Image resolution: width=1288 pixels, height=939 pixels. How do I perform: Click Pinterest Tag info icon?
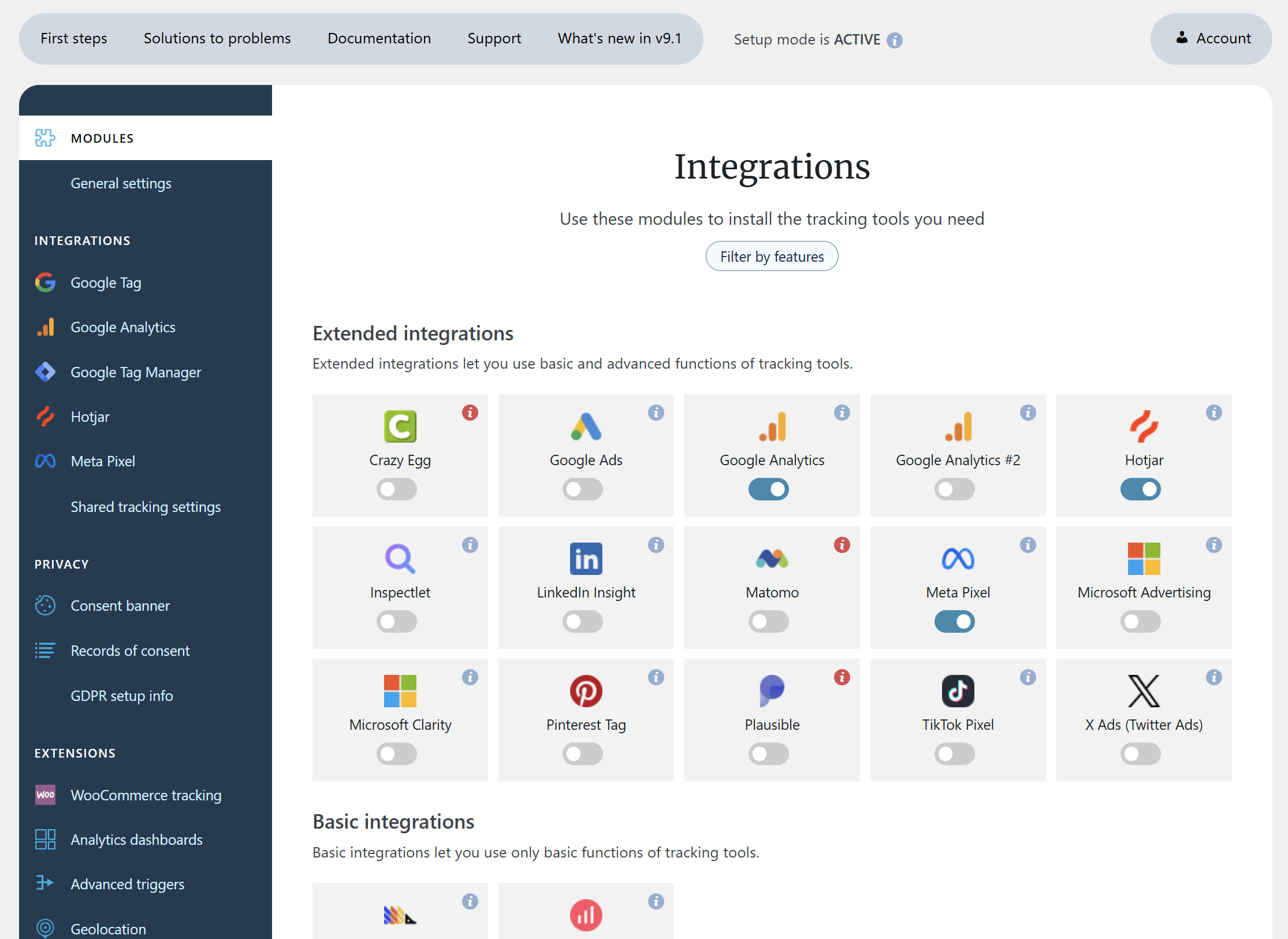(656, 677)
